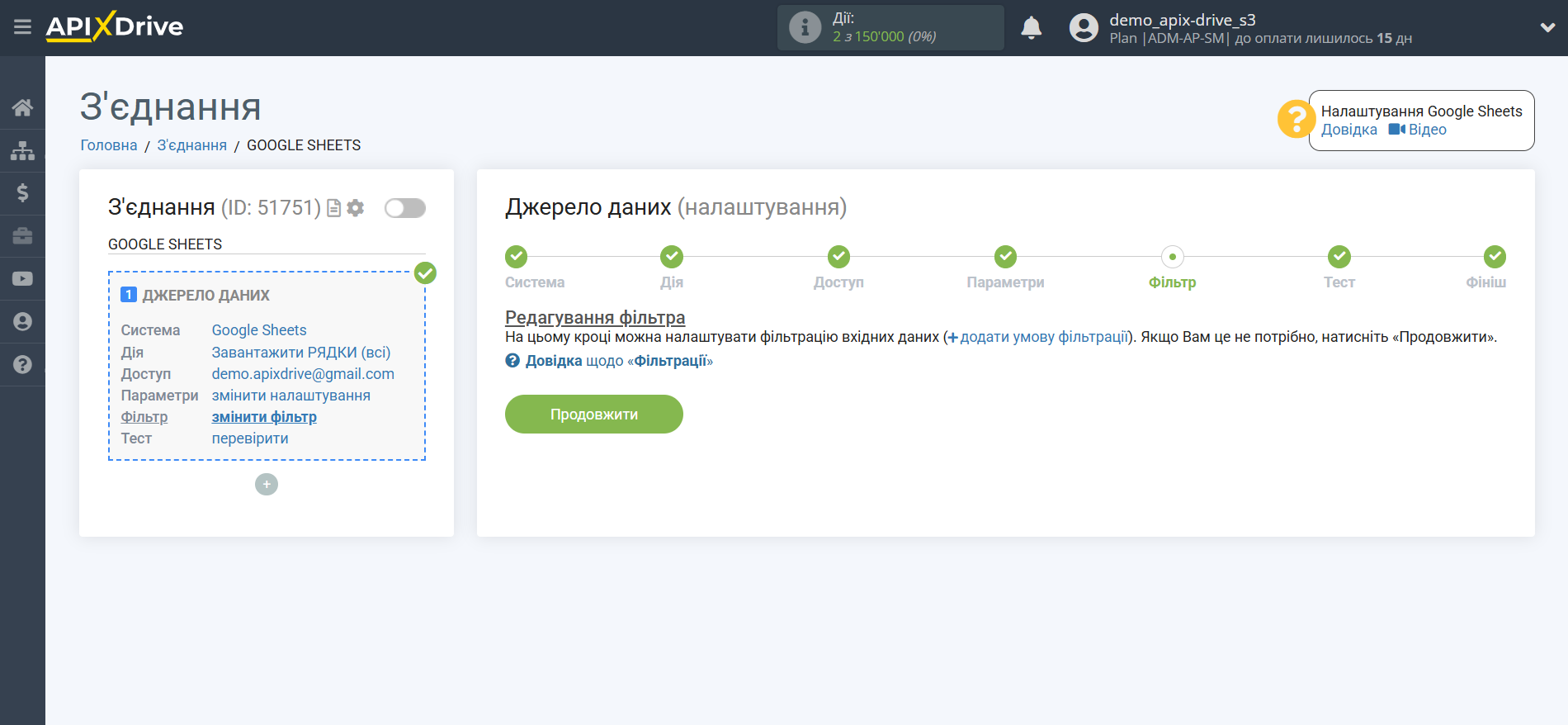Screen dimensions: 1568x725
Task: Click the ApiX-Drive logo
Action: point(115,26)
